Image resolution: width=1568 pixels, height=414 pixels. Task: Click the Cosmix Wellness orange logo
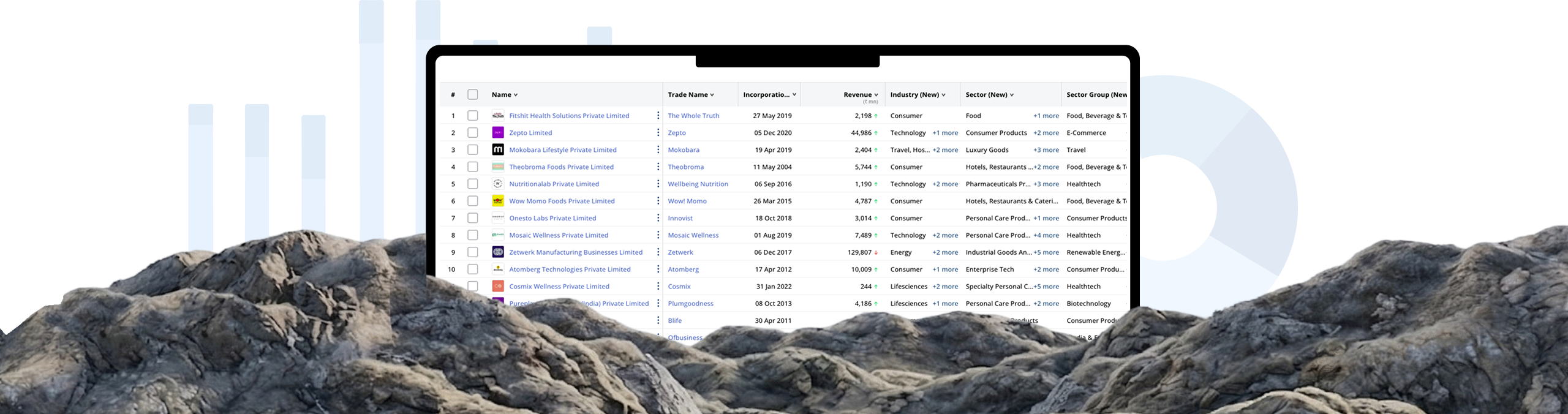point(498,286)
